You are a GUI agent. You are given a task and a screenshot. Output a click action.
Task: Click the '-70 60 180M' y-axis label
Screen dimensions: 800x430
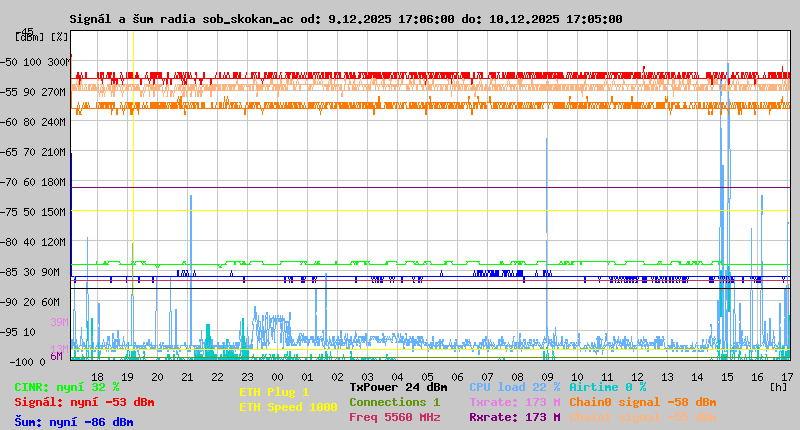(x=33, y=182)
